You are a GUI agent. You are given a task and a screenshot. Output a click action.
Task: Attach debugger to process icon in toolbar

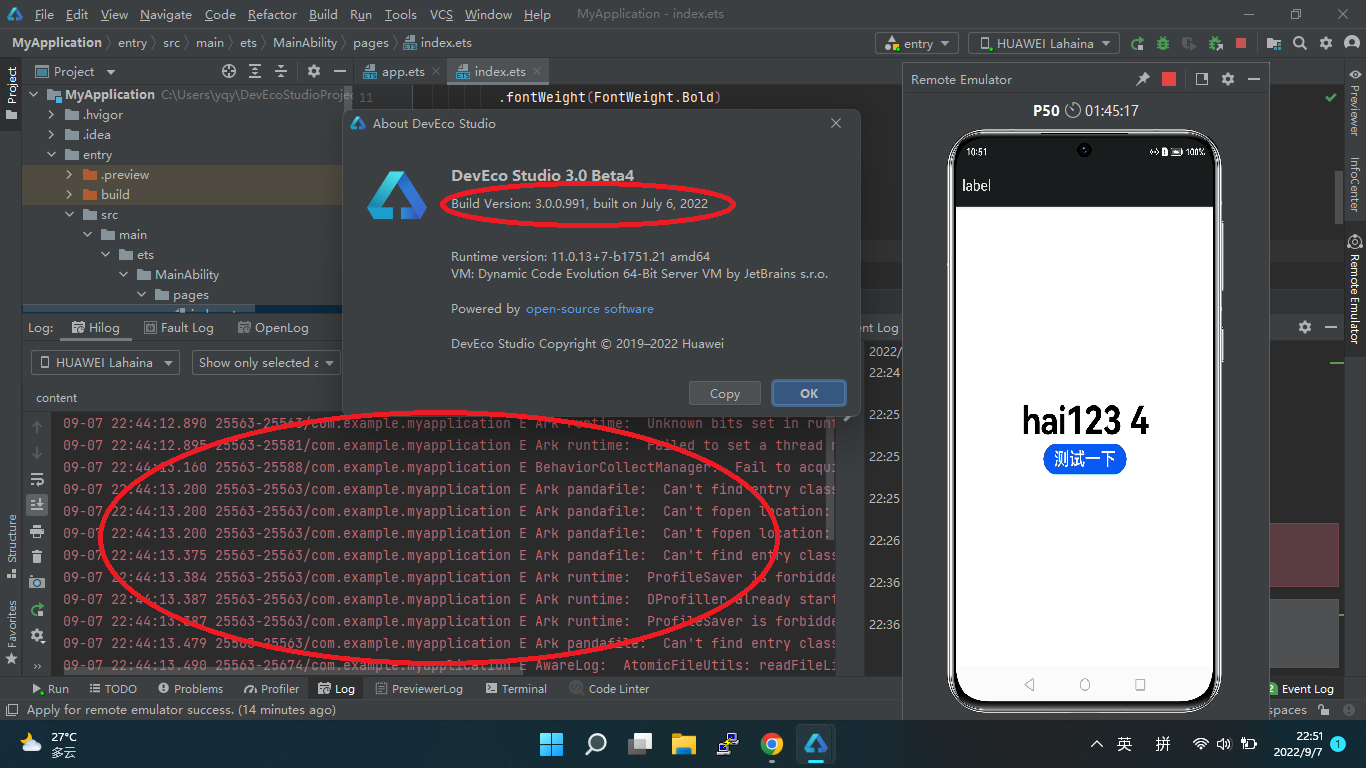(1215, 43)
